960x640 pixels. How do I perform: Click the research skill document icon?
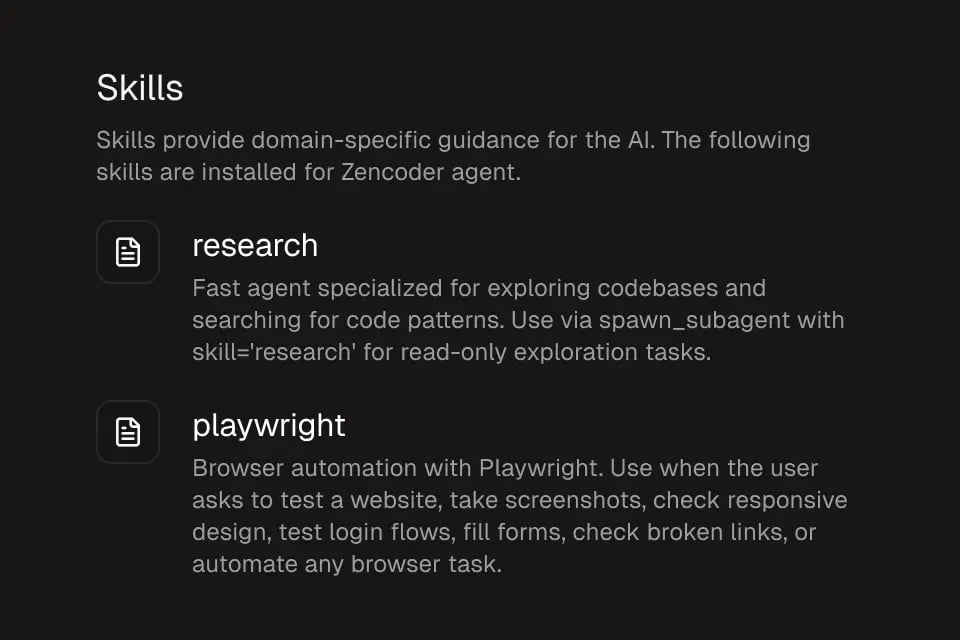(x=128, y=252)
